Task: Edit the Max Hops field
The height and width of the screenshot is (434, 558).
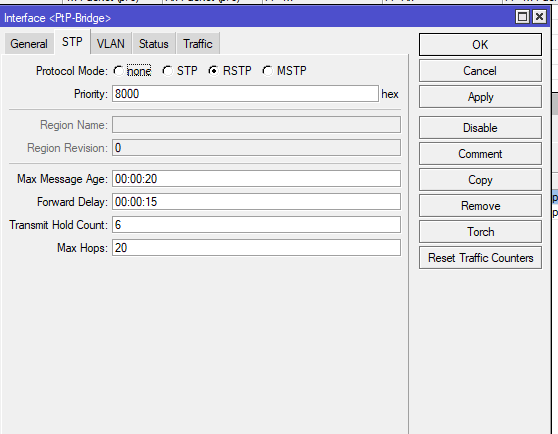Action: 256,248
